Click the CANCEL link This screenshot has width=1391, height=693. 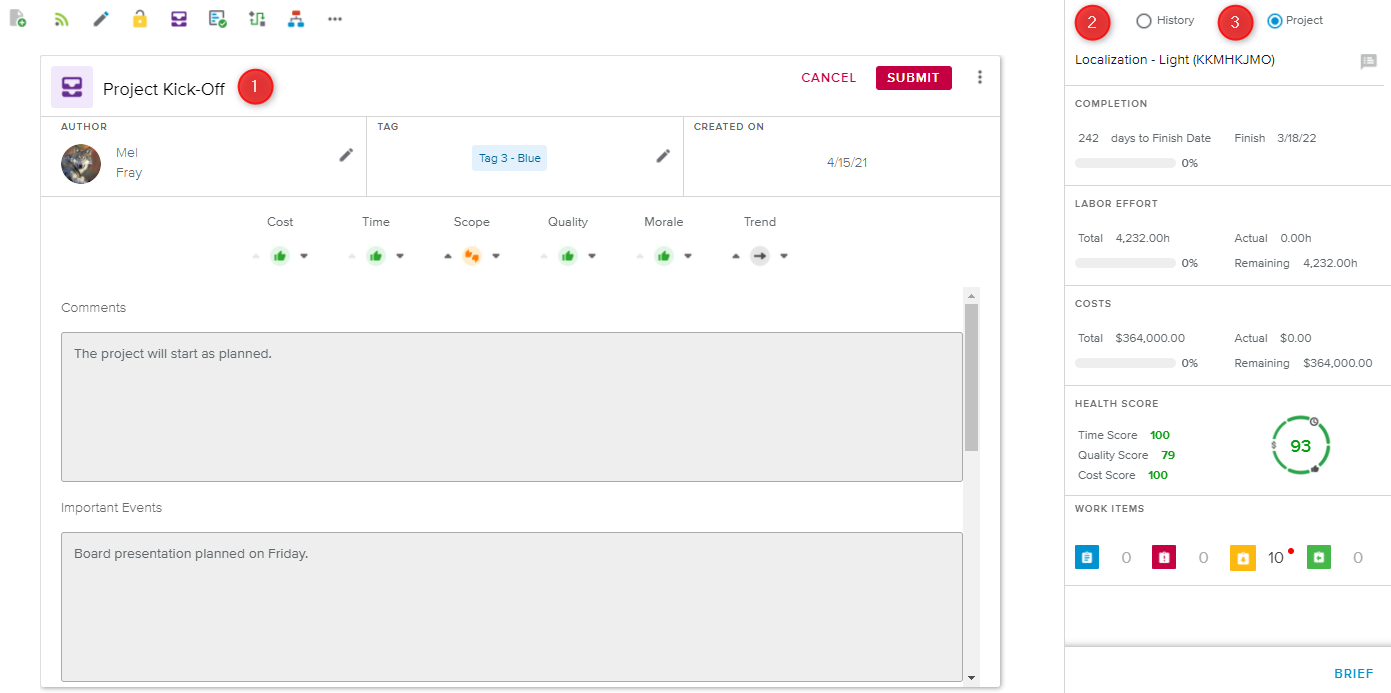828,78
